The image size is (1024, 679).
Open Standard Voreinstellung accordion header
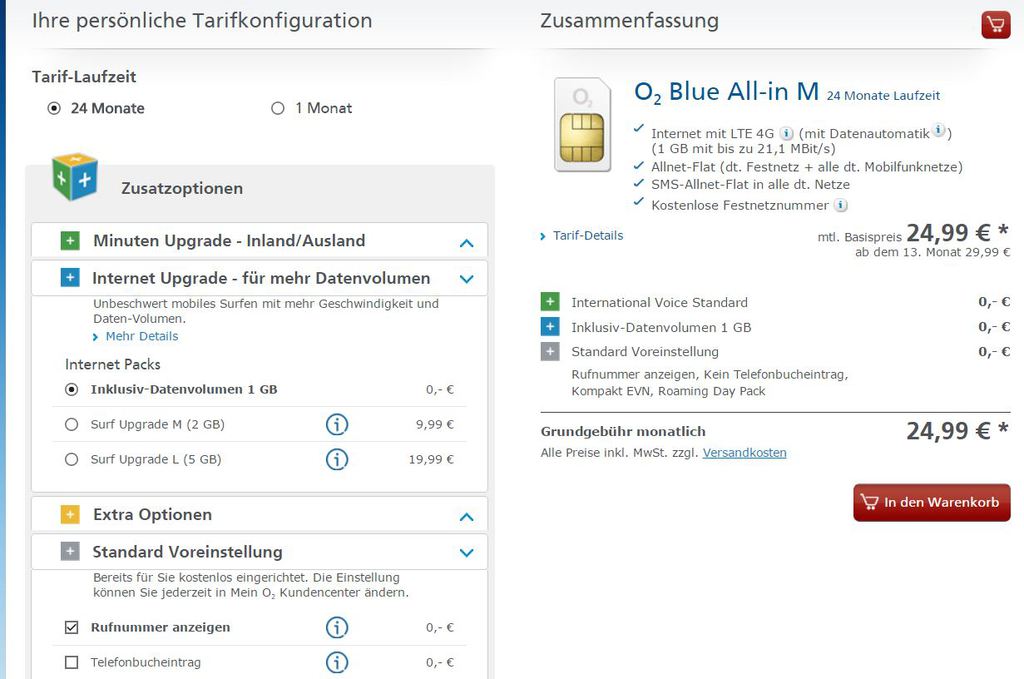click(x=259, y=552)
